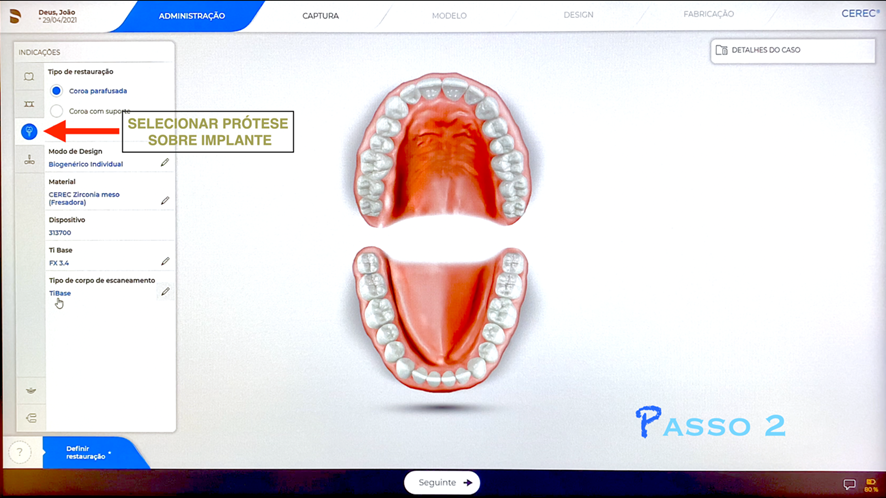Click the sidebar icon below the implant icon
The height and width of the screenshot is (498, 886).
click(x=29, y=160)
